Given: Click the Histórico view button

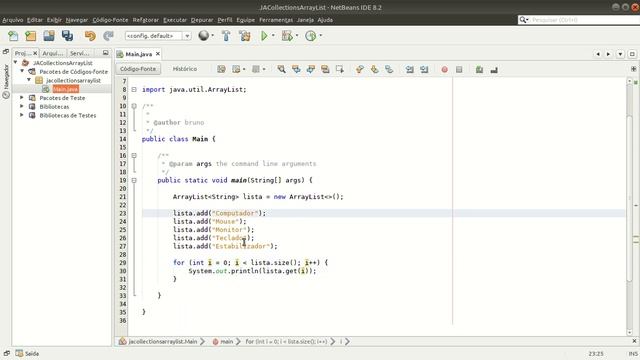Looking at the screenshot, I should 184,69.
